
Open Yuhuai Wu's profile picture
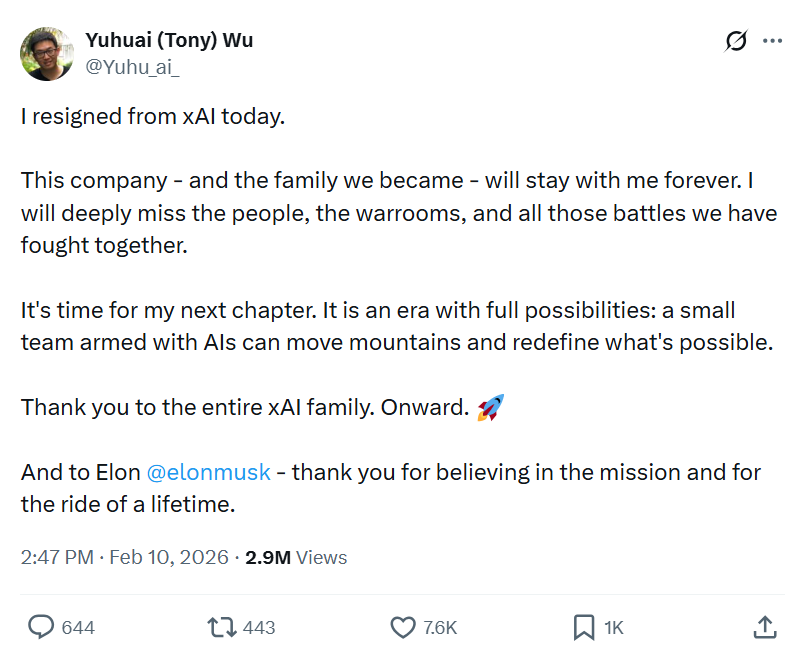pyautogui.click(x=47, y=53)
